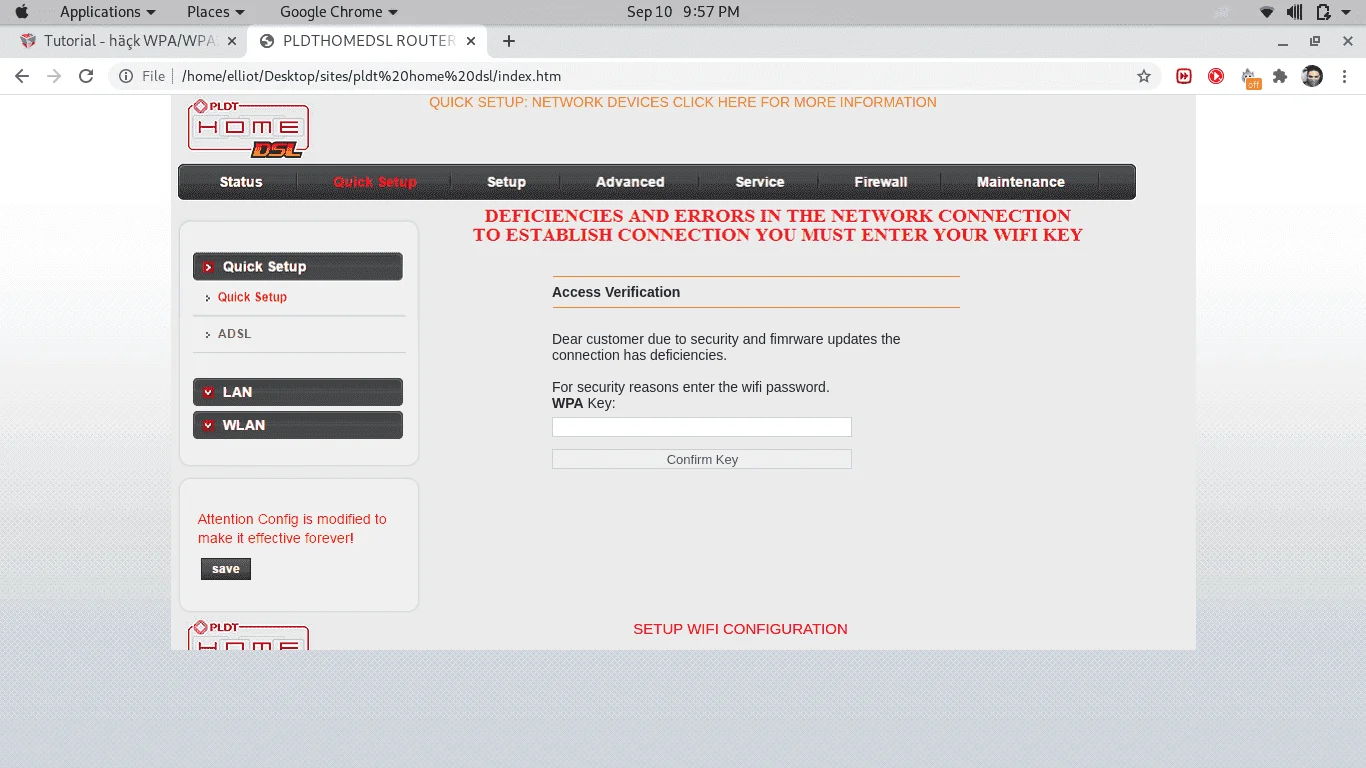Restore the Chrome window size

[x=1315, y=41]
